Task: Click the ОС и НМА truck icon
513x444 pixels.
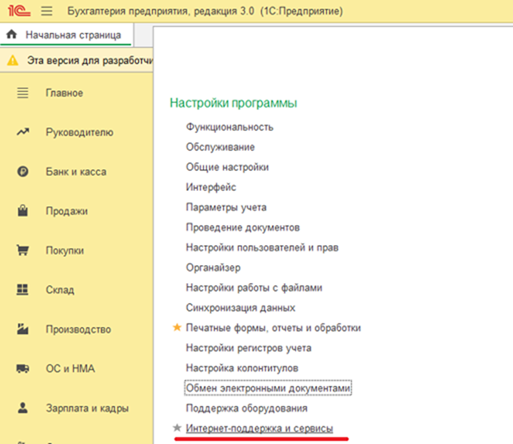Action: [23, 368]
